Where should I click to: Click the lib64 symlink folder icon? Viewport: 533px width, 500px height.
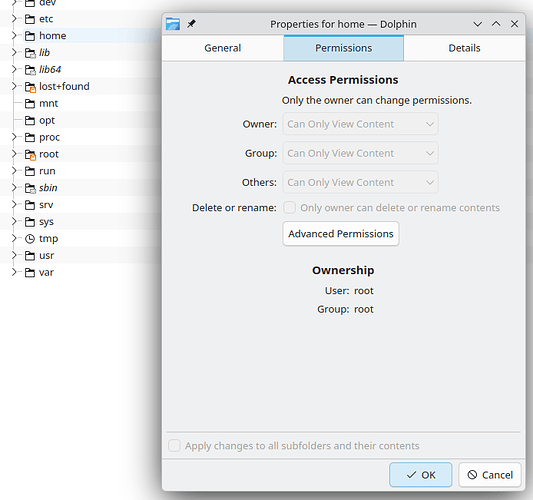pos(30,70)
